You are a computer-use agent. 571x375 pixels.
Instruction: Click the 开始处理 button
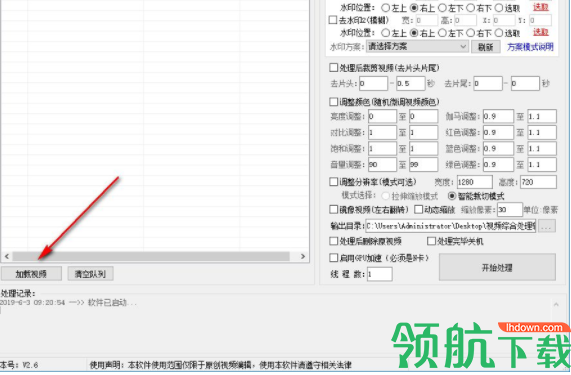(x=497, y=268)
